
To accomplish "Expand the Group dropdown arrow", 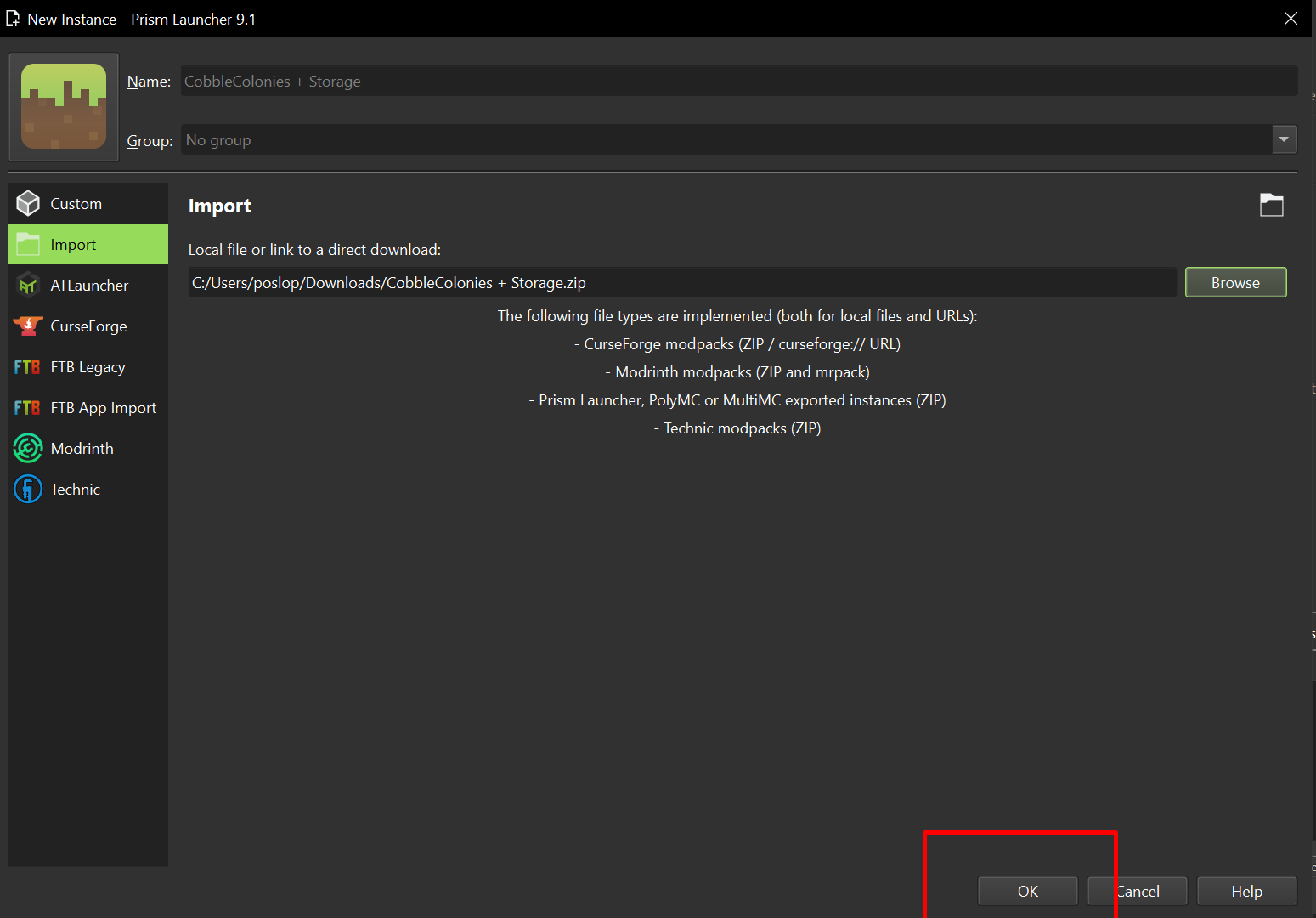I will [x=1284, y=139].
